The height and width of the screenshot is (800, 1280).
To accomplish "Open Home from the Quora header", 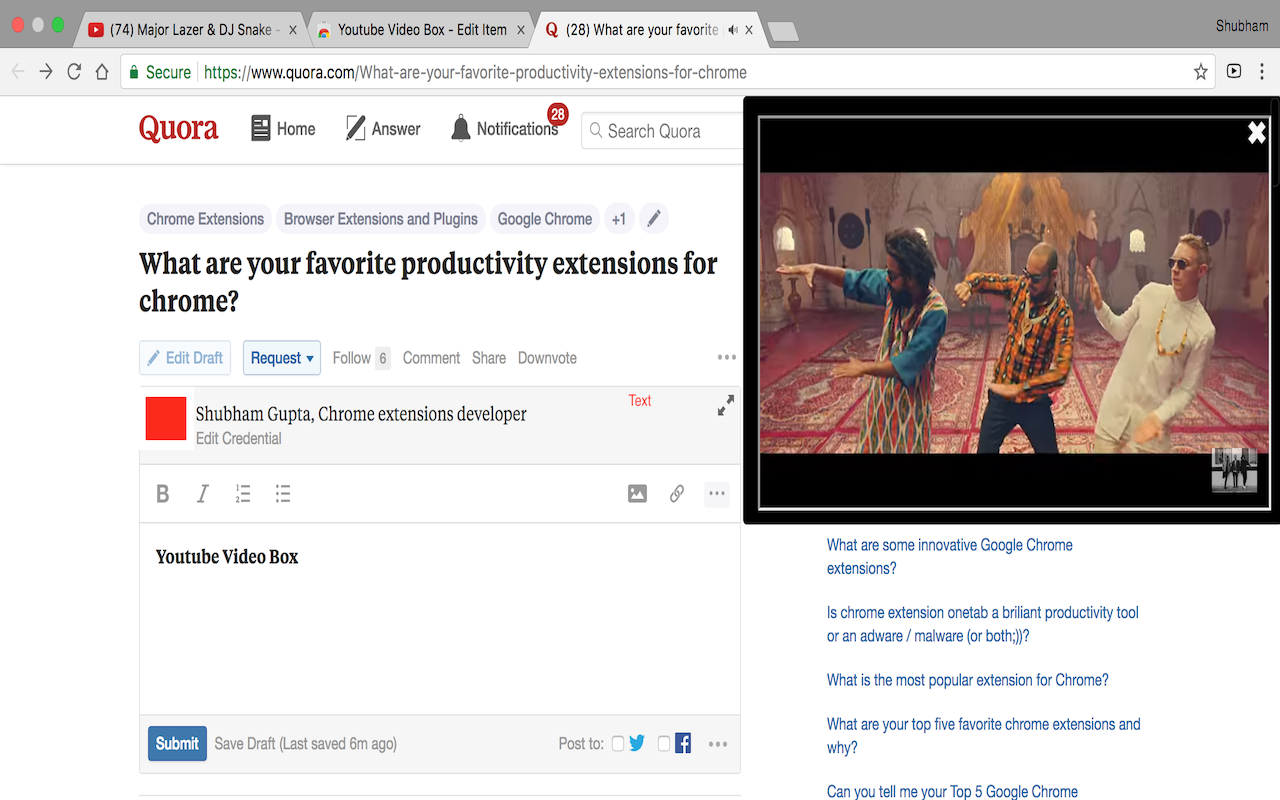I will click(283, 128).
